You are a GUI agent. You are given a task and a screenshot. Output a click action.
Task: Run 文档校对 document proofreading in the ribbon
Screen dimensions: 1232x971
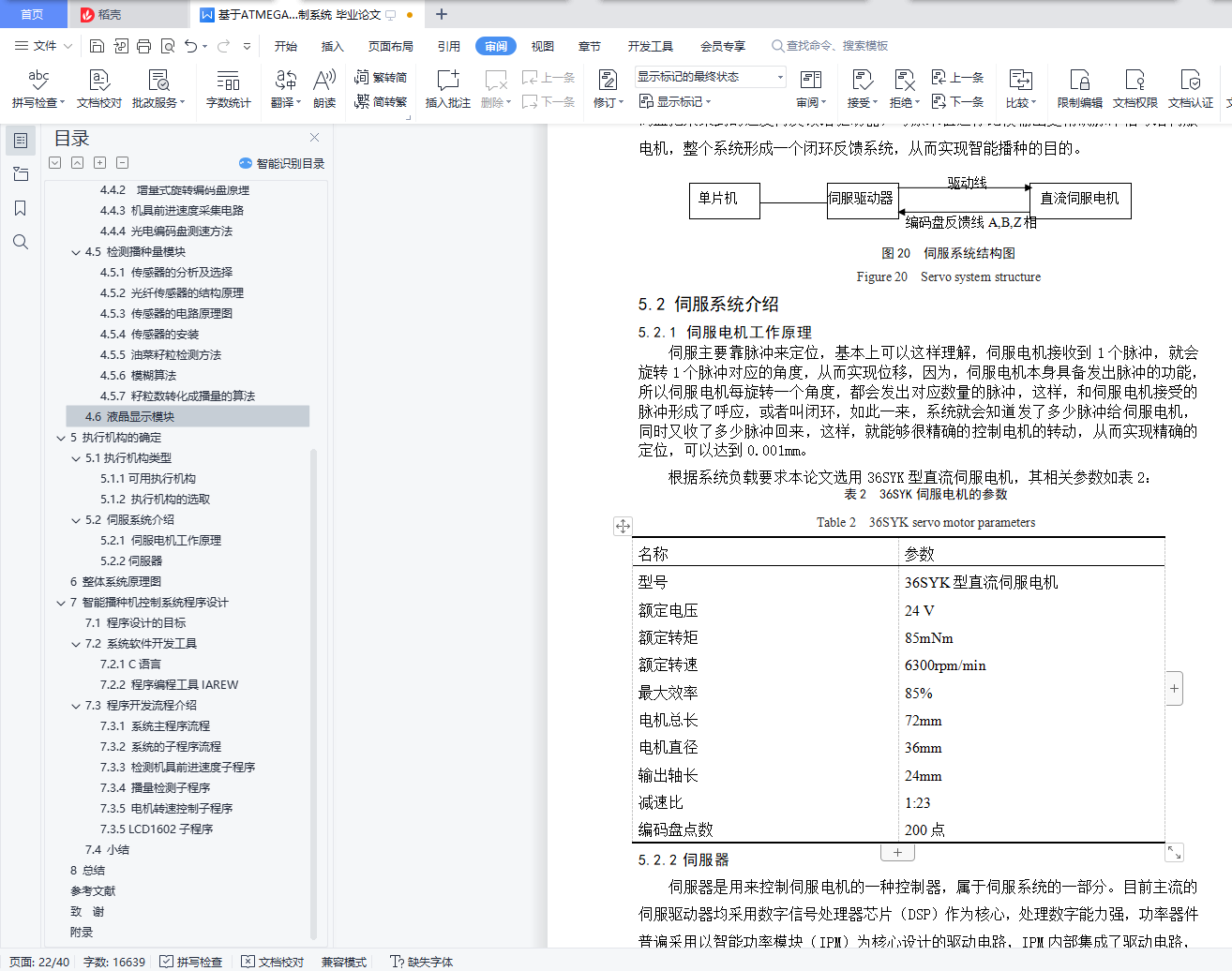tap(99, 88)
